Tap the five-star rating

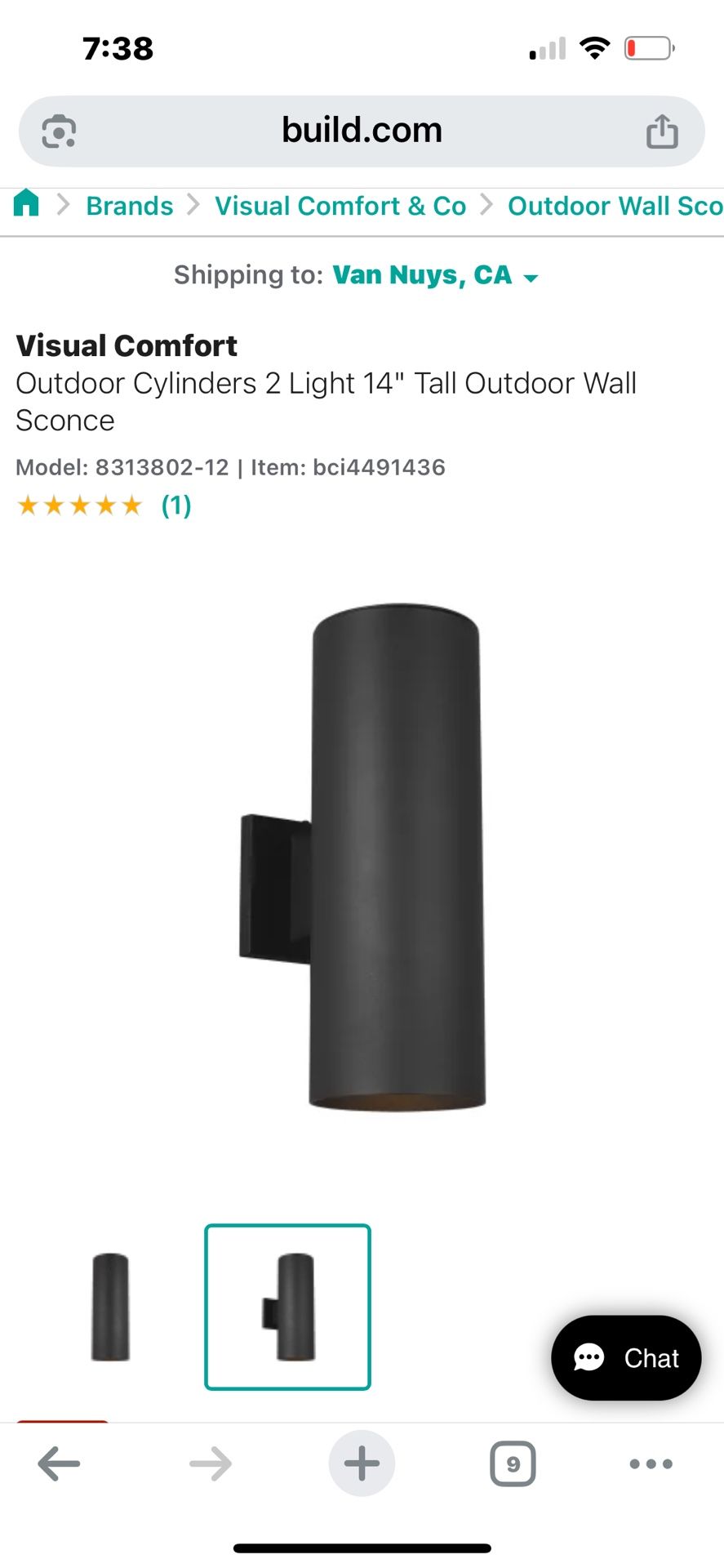pyautogui.click(x=79, y=506)
